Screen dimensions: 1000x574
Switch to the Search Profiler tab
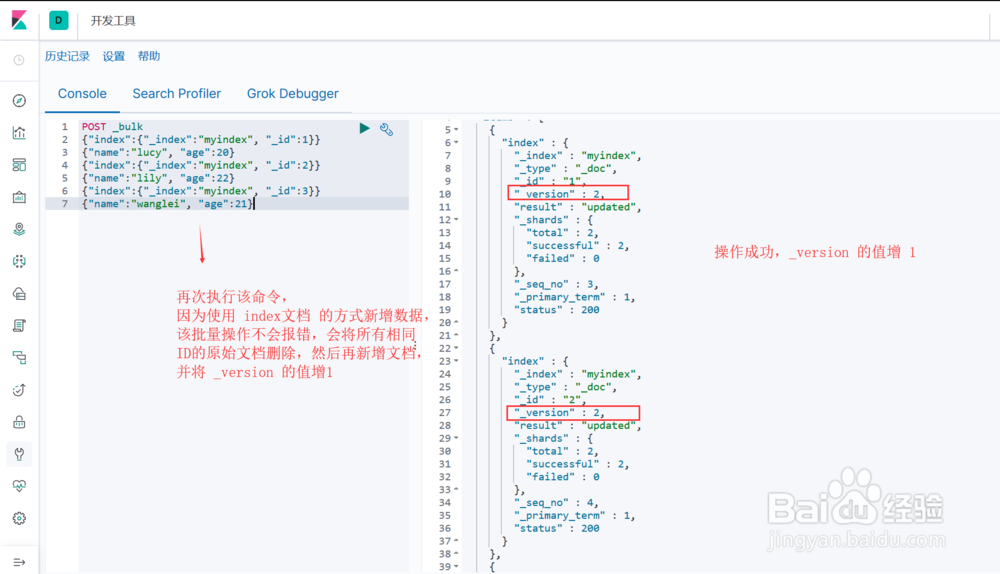click(x=177, y=94)
